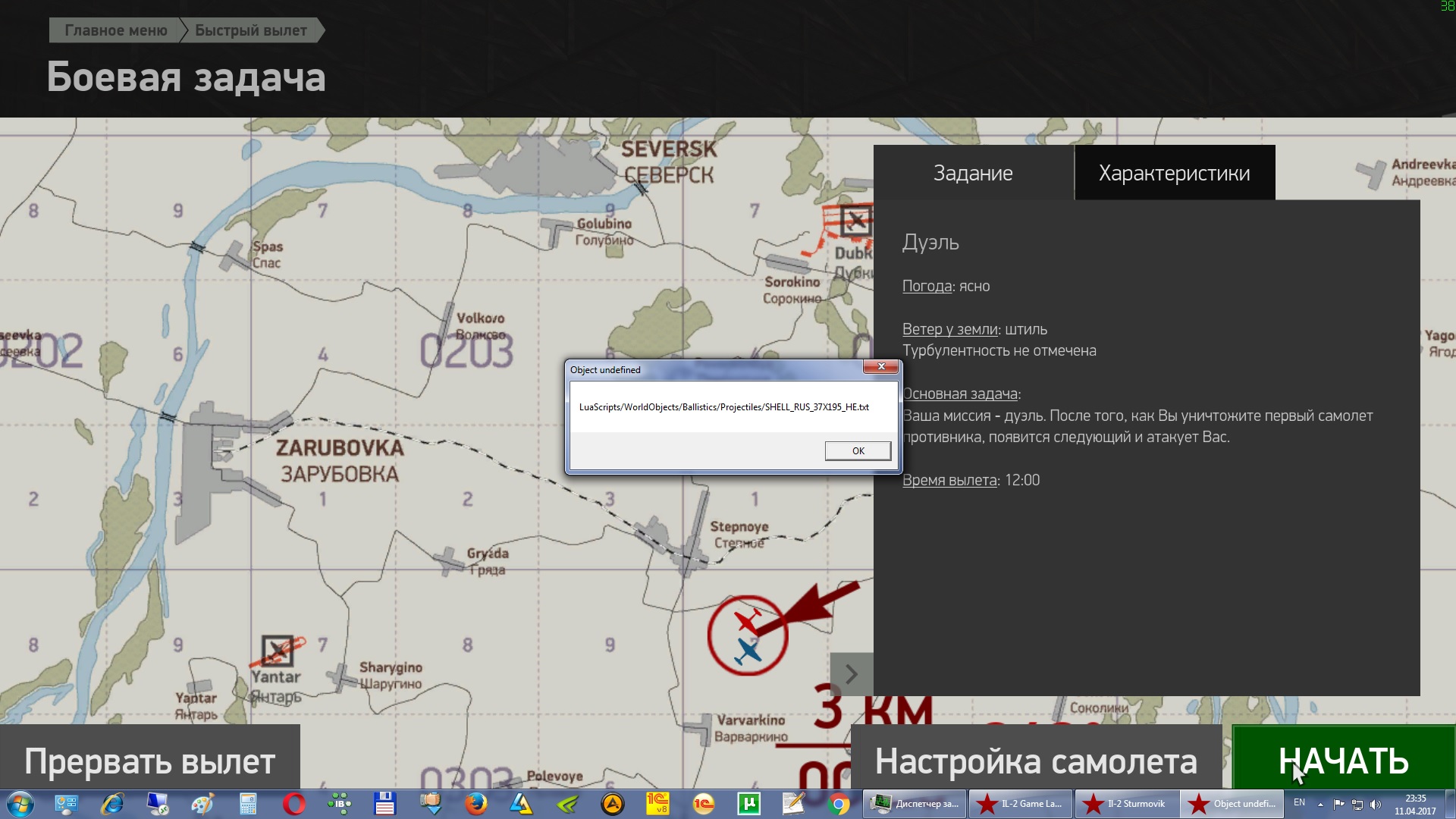This screenshot has width=1456, height=819.
Task: Switch to Il-2 Sturmovik taskbar window
Action: click(x=1126, y=804)
